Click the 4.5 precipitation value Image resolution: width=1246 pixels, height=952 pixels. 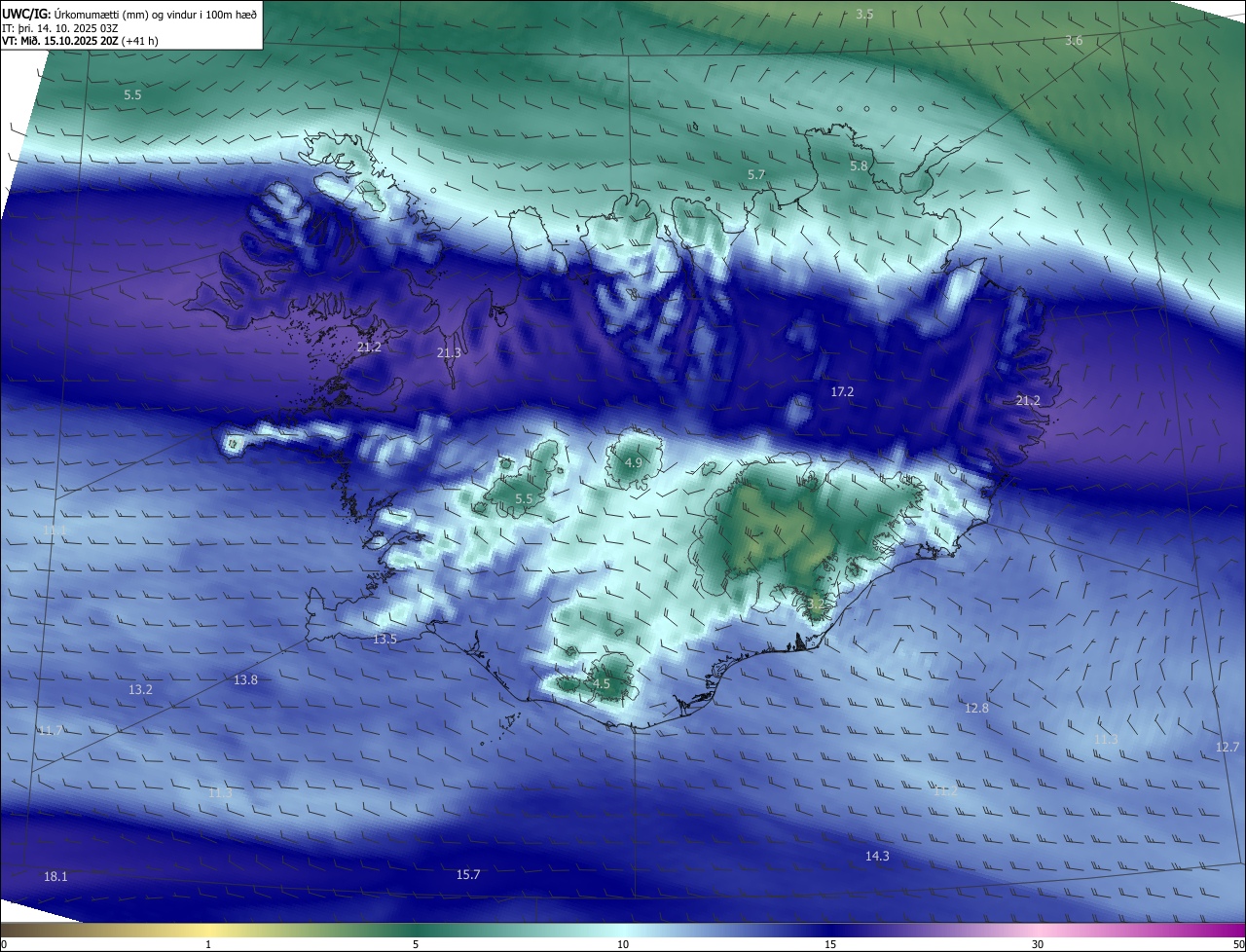[x=602, y=684]
